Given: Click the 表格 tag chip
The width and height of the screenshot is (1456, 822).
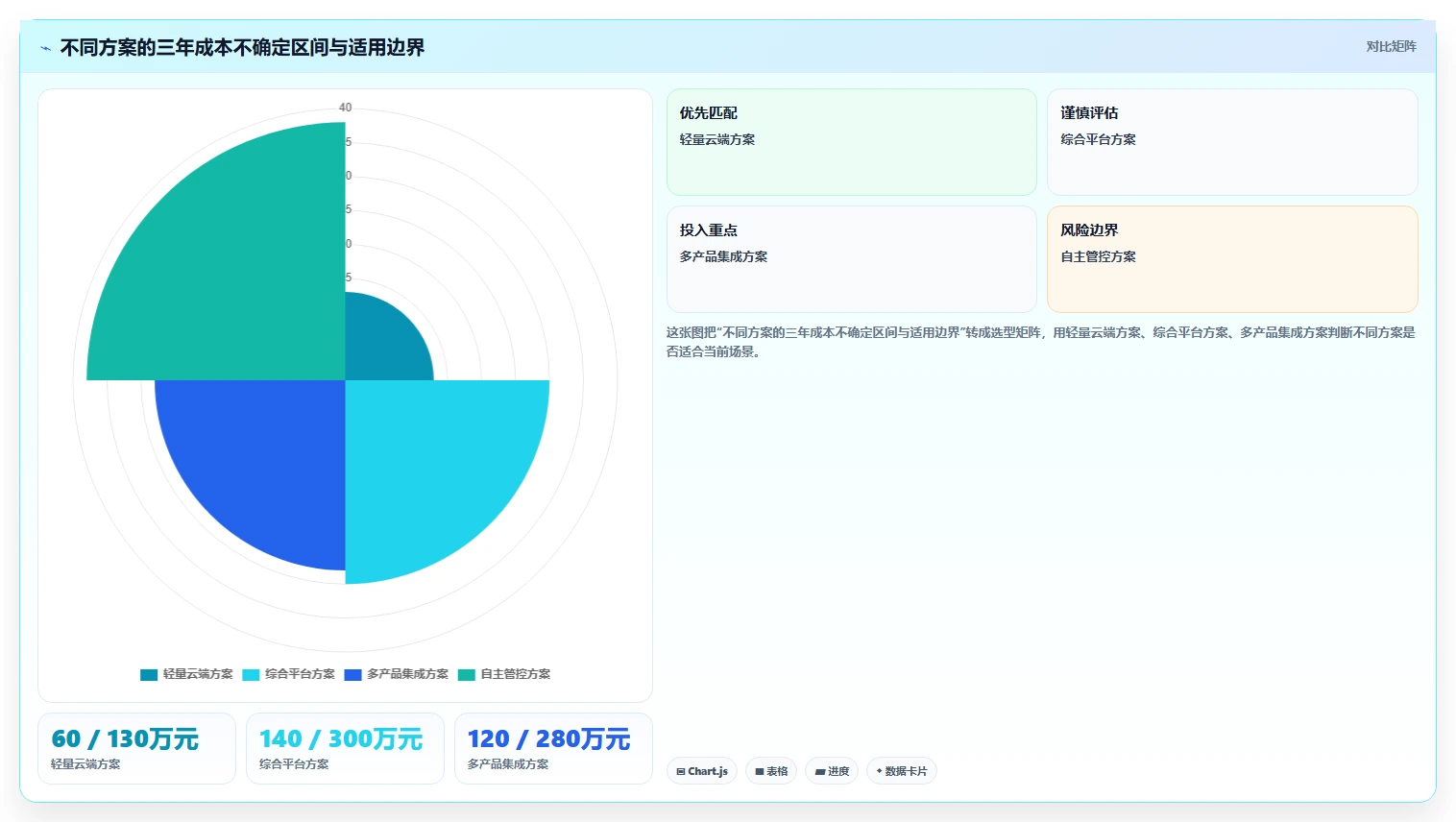Looking at the screenshot, I should click(771, 771).
